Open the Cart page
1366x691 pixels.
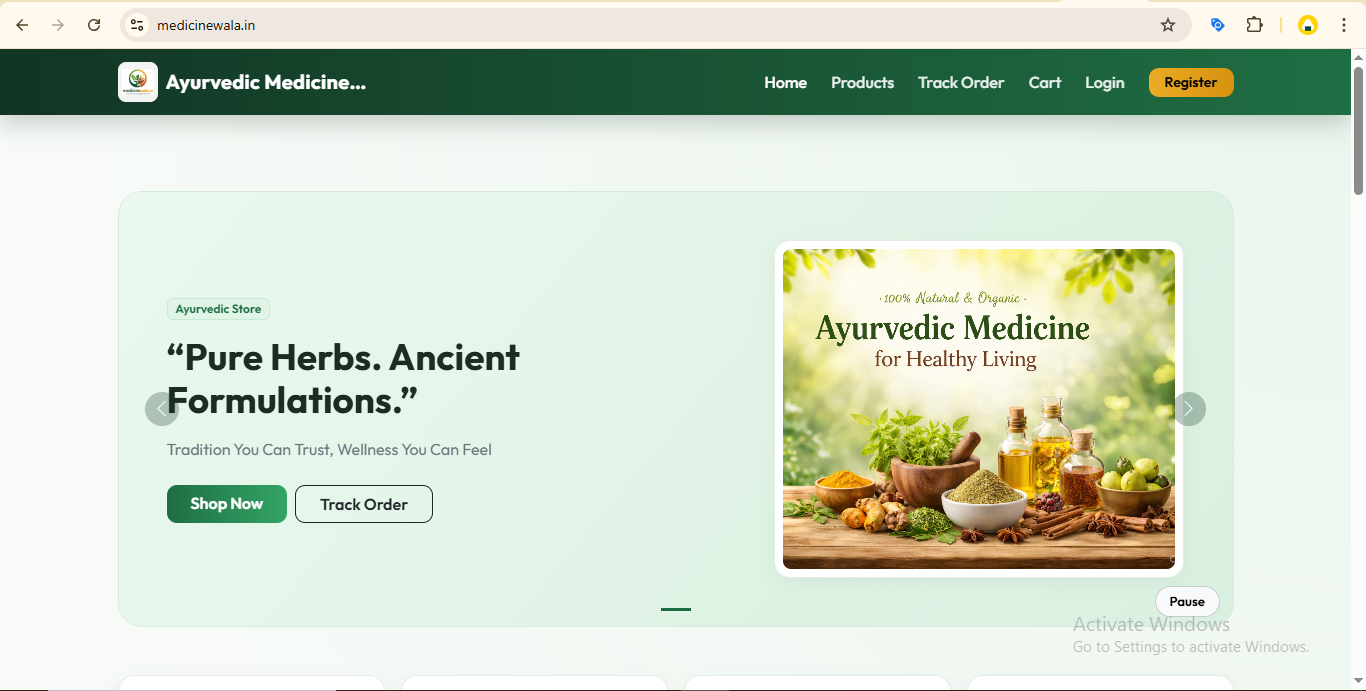tap(1044, 83)
